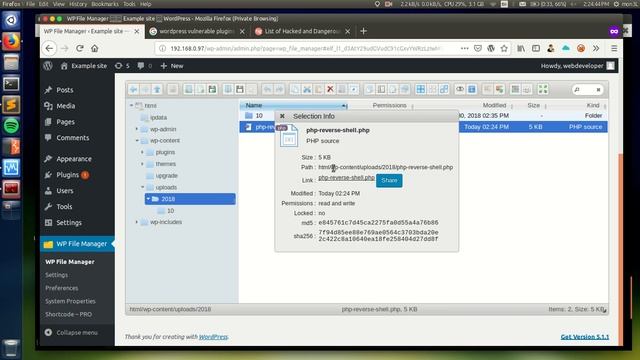Delete selected file with red X icon
Viewport: 640px width, 360px height.
coord(330,89)
